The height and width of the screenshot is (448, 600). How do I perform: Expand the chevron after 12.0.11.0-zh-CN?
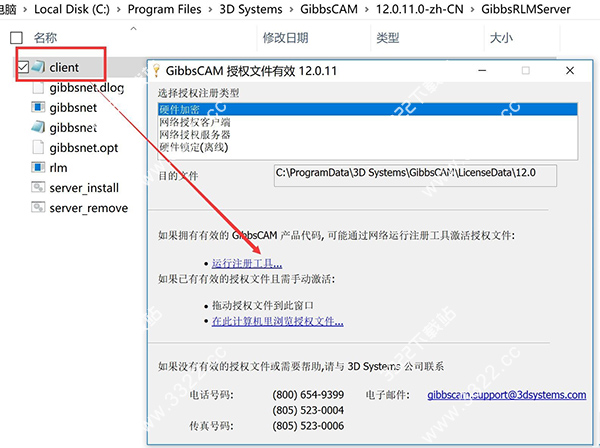(472, 9)
